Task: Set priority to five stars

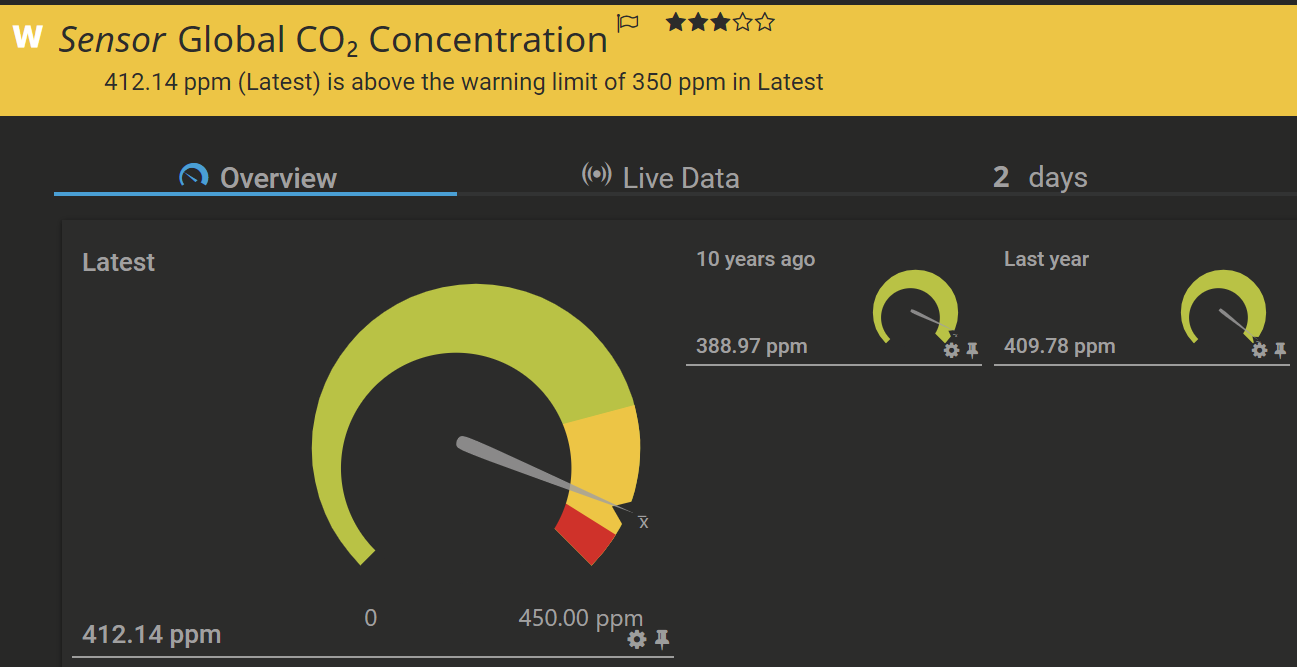Action: (x=765, y=22)
